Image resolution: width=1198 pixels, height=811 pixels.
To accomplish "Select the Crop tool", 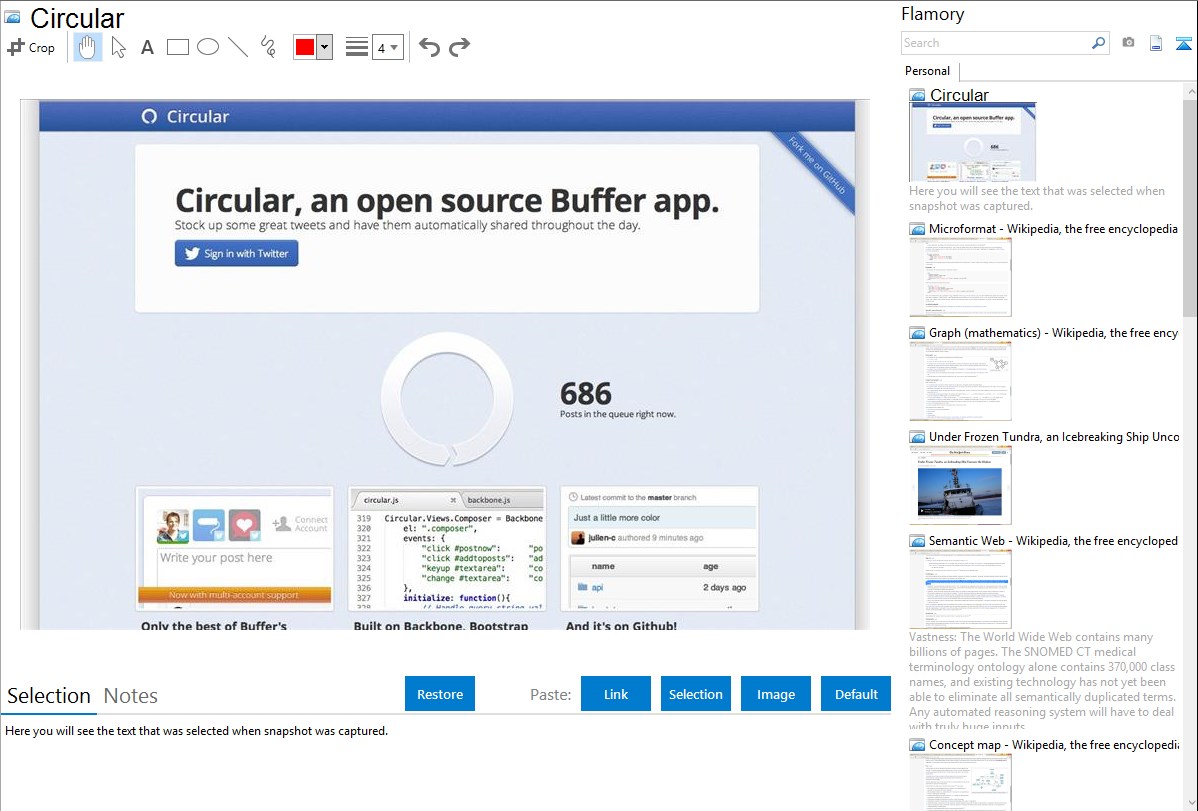I will point(31,47).
